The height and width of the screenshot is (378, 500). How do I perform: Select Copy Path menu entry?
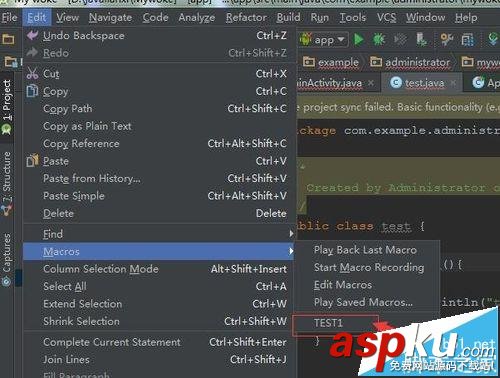pyautogui.click(x=157, y=109)
